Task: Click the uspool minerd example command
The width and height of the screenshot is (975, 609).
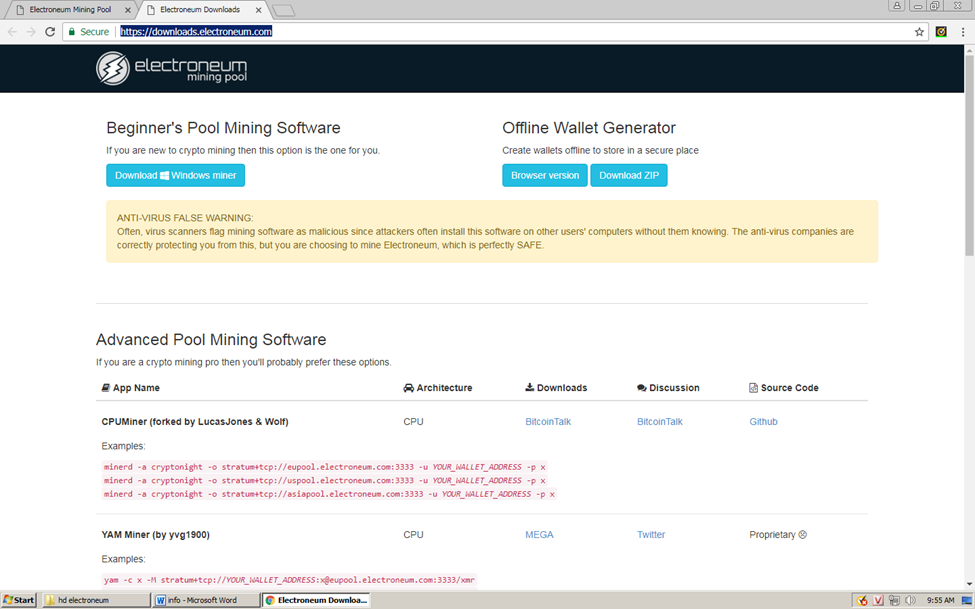Action: 325,481
